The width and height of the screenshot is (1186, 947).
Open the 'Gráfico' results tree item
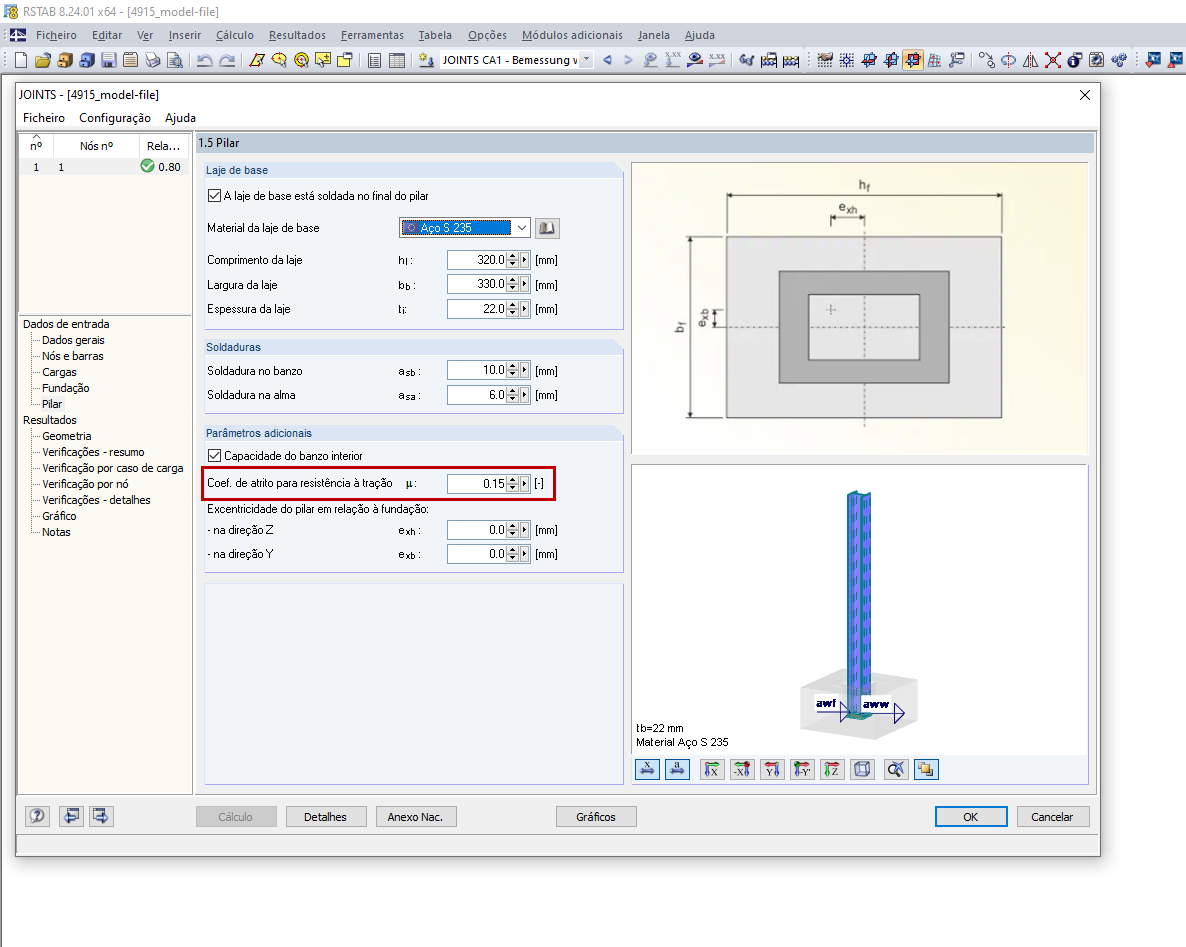[59, 516]
